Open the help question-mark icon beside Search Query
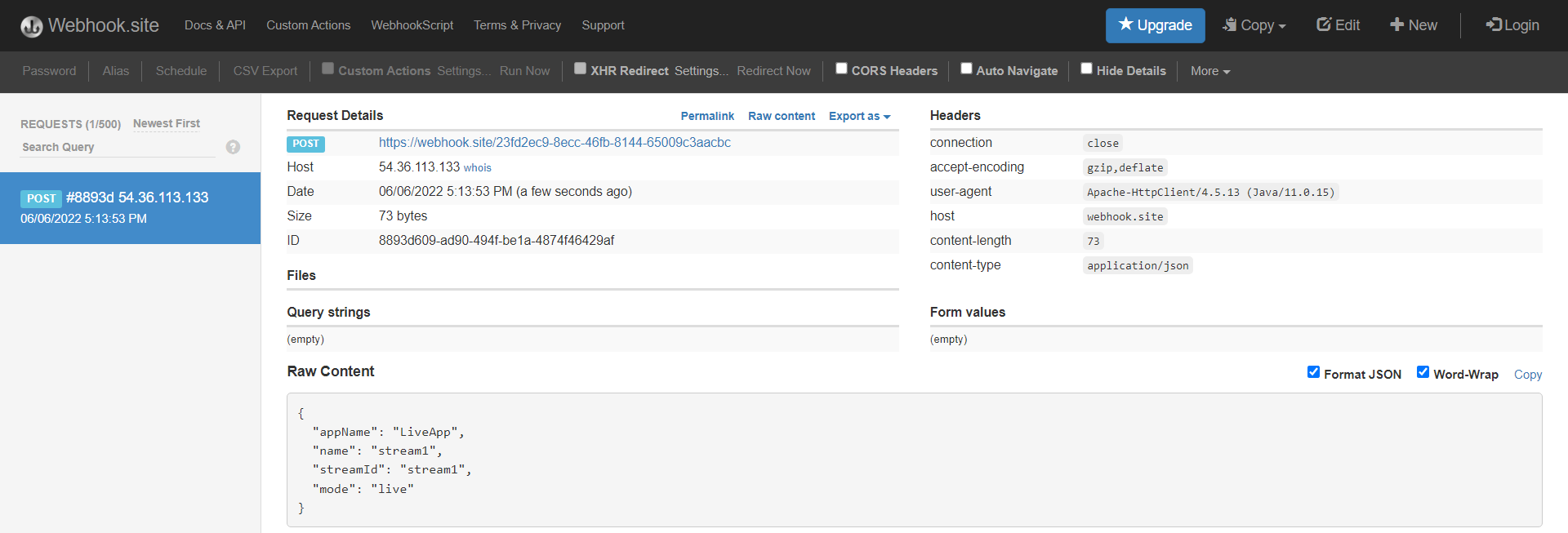The width and height of the screenshot is (1568, 533). pyautogui.click(x=233, y=147)
